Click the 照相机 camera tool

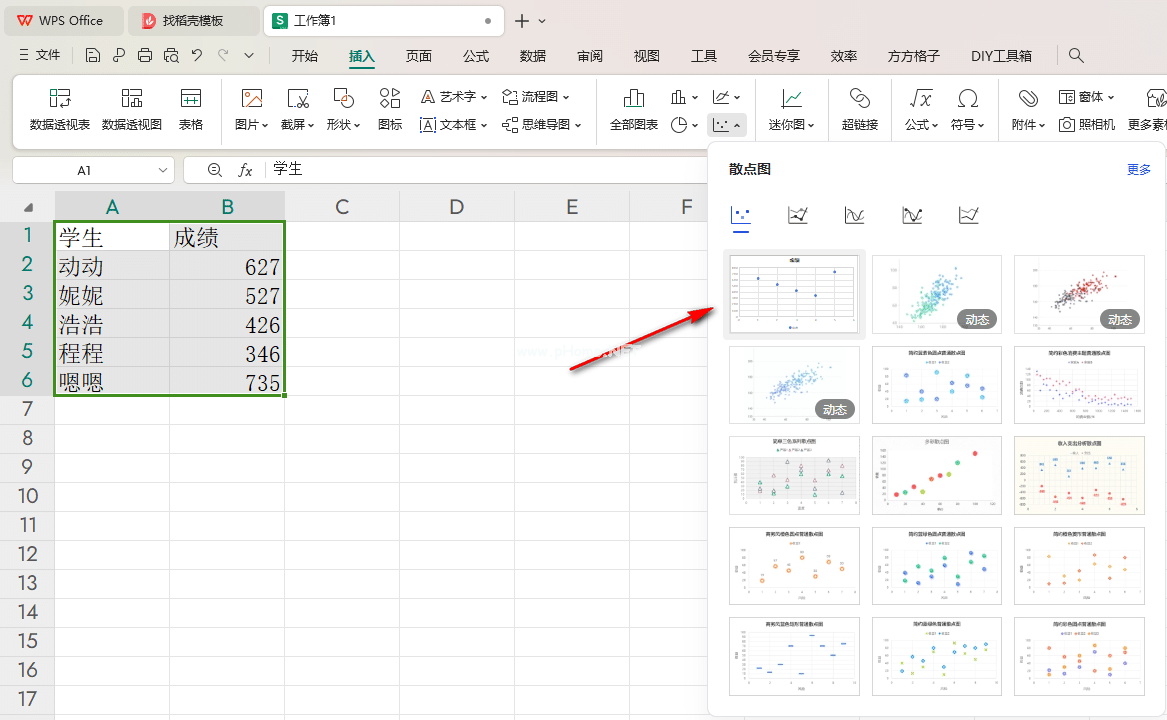coord(1087,125)
